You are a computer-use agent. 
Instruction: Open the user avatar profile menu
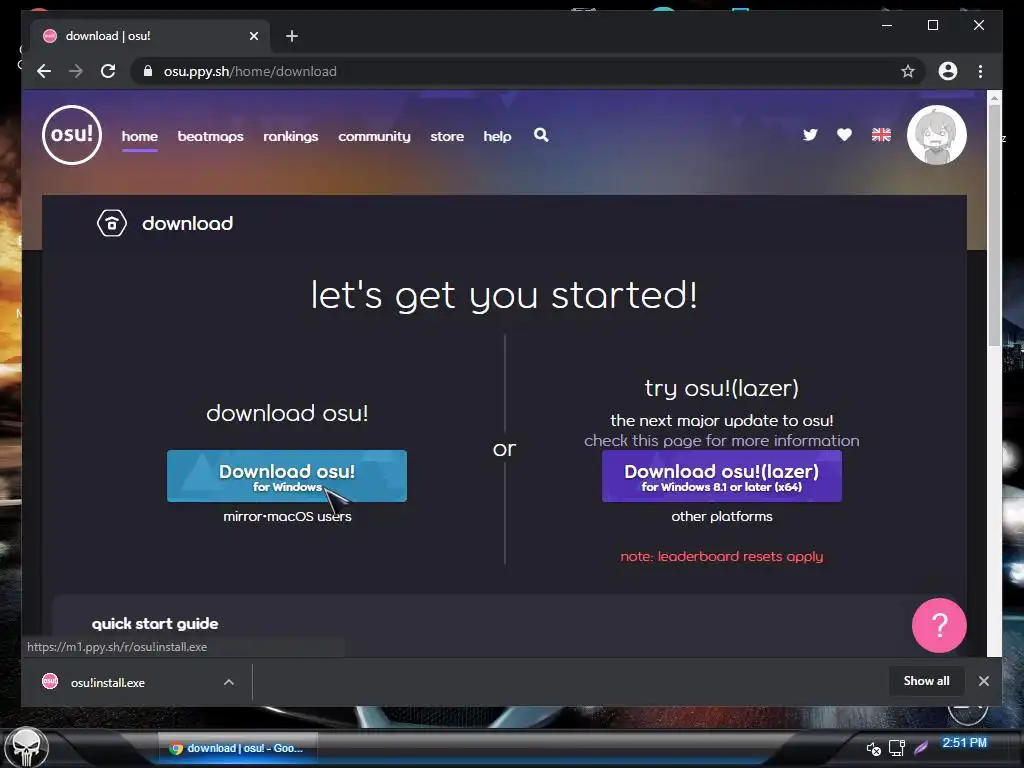click(936, 135)
